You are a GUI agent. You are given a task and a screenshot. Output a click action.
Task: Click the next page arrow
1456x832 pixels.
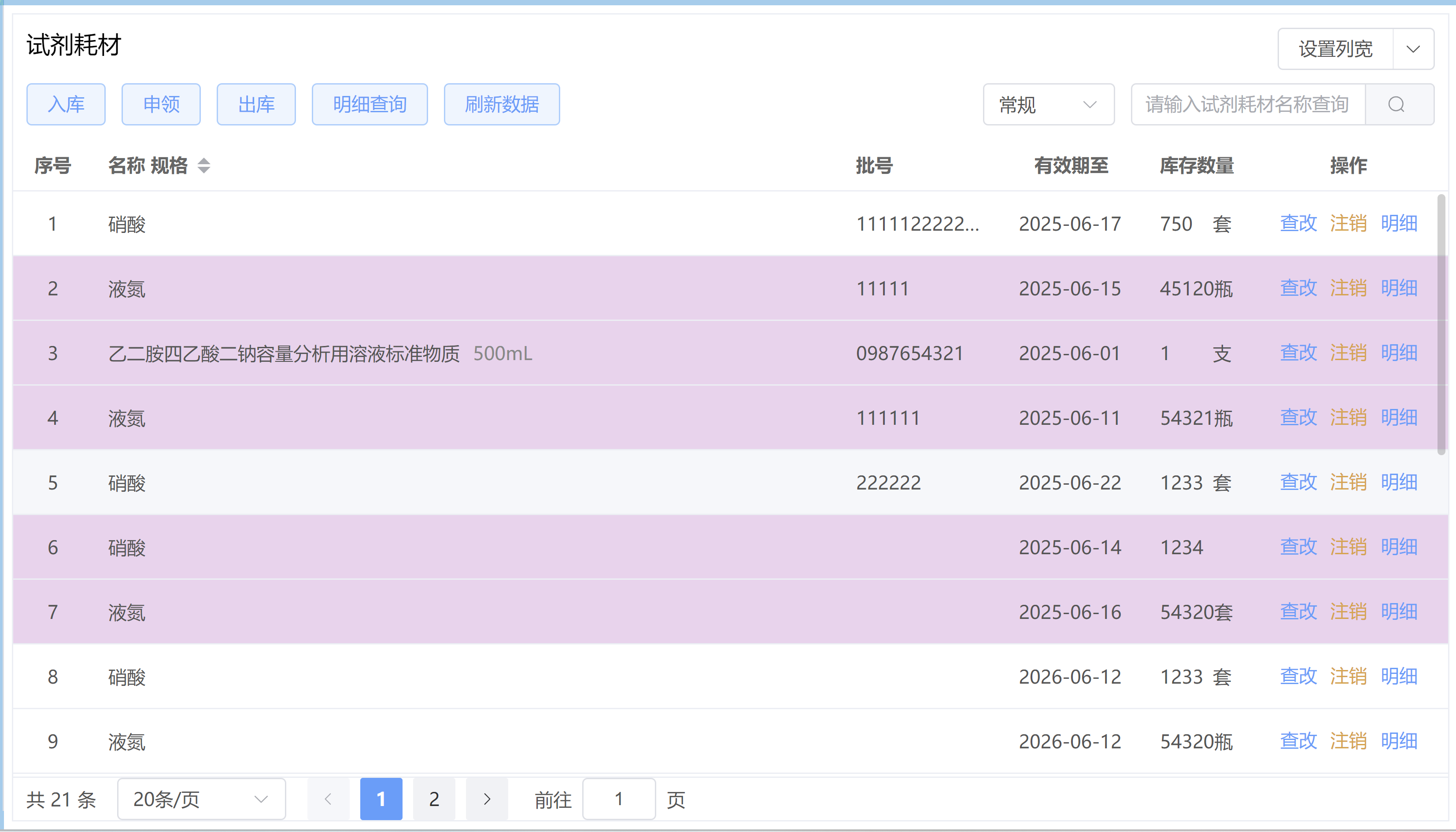click(x=487, y=799)
